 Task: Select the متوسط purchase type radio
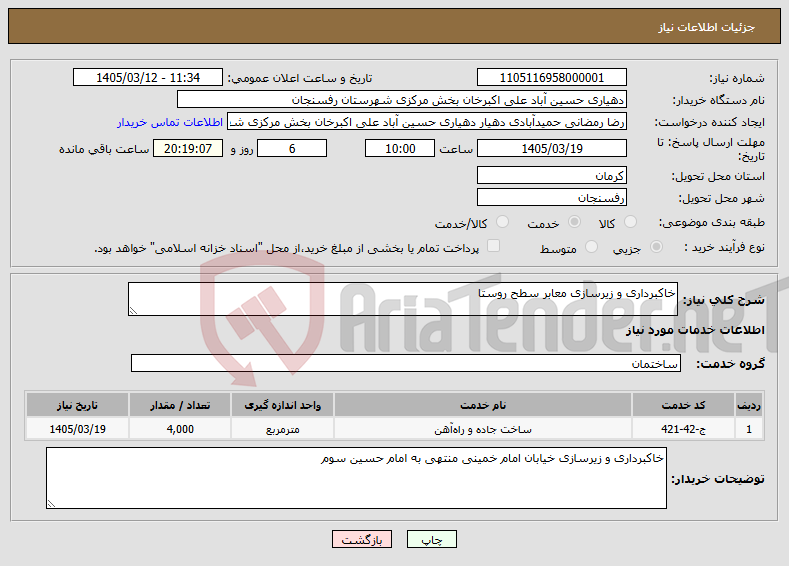[591, 247]
